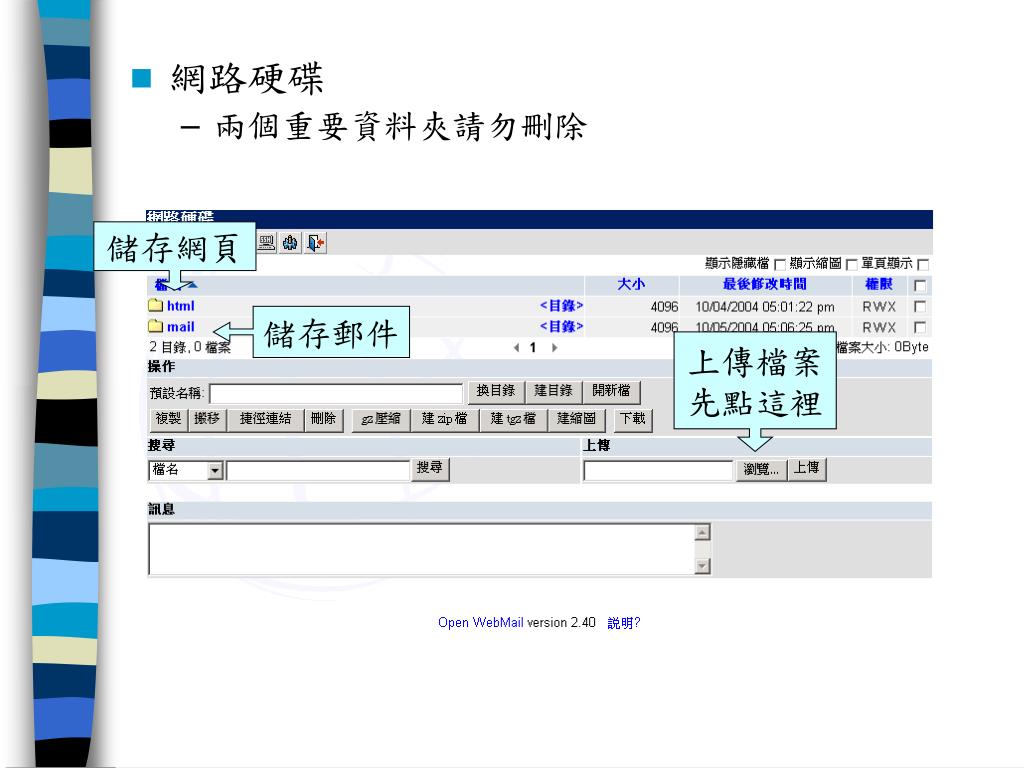This screenshot has height=768, width=1024.
Task: Click the 搬移 button
Action: (x=207, y=419)
